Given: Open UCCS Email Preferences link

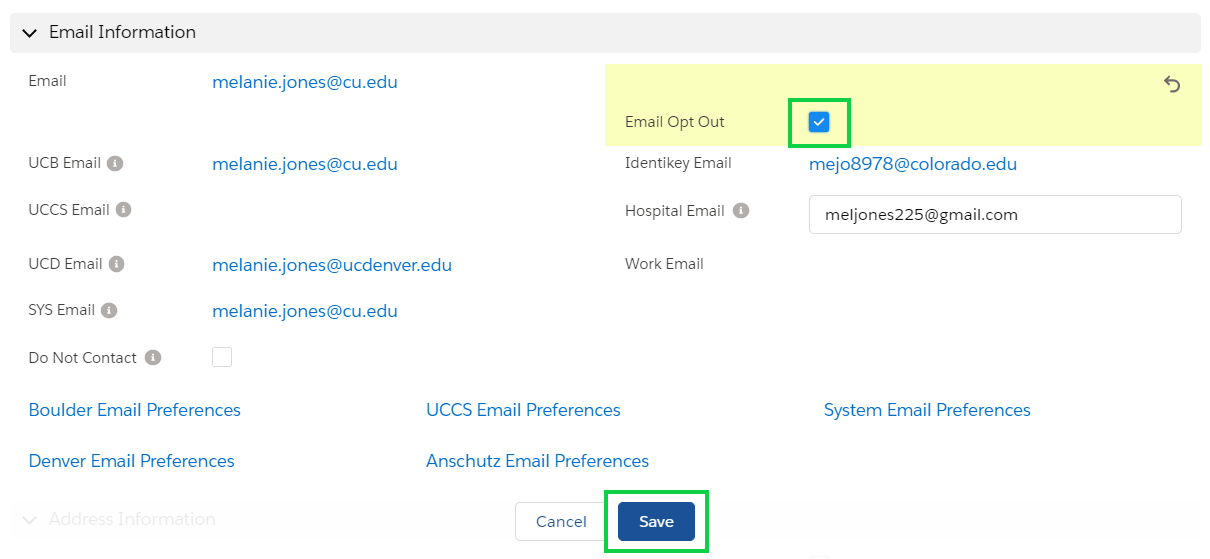Looking at the screenshot, I should tap(523, 410).
